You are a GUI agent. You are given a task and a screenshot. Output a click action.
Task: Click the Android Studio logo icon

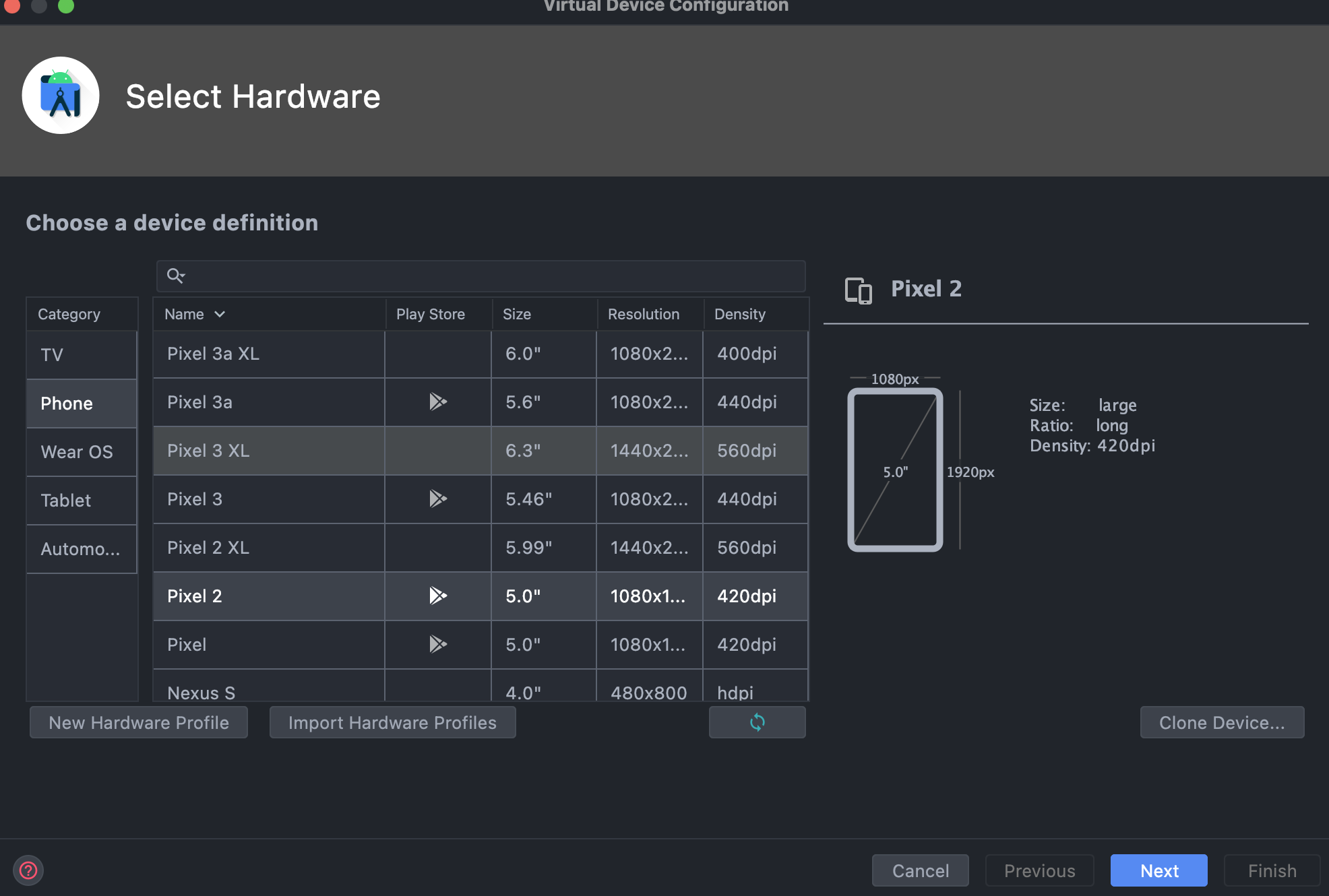(x=61, y=96)
